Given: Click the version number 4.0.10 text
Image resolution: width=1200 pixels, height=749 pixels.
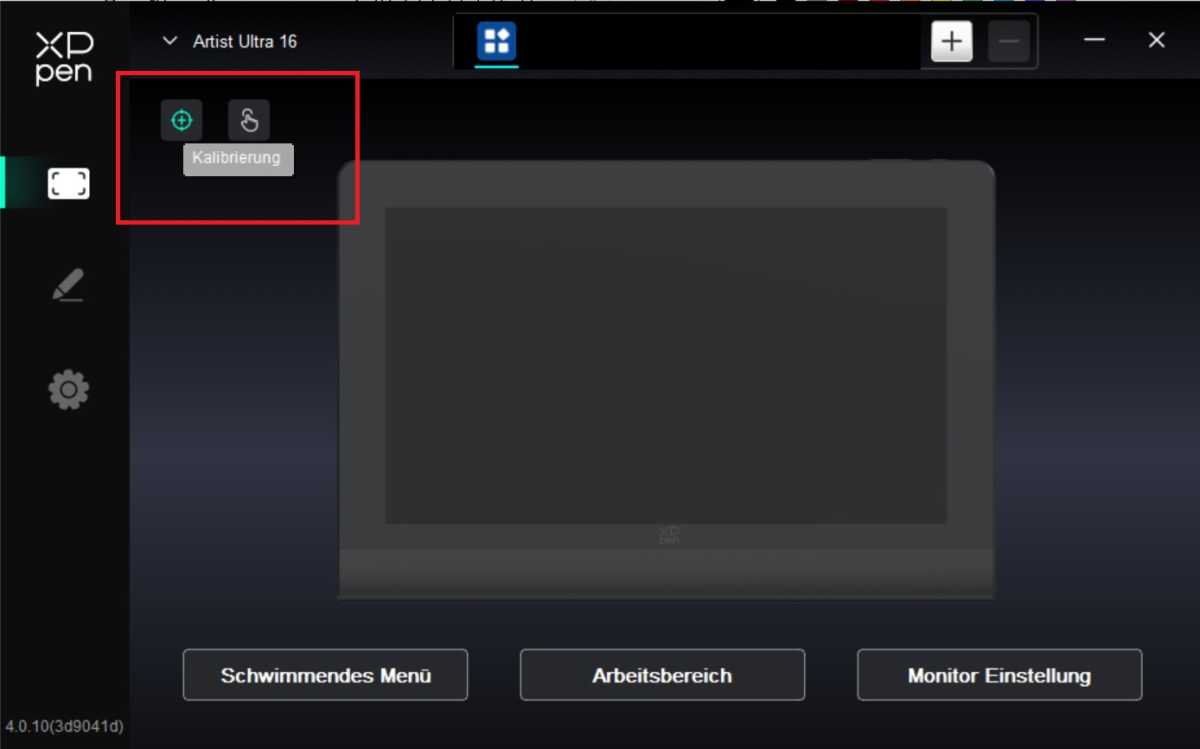Looking at the screenshot, I should (64, 726).
